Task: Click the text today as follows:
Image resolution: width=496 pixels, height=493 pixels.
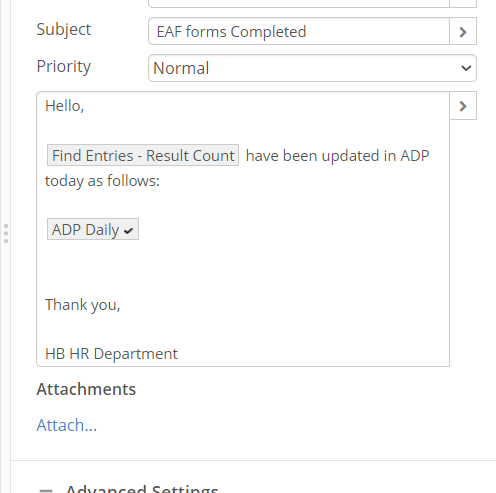Action: pos(102,181)
